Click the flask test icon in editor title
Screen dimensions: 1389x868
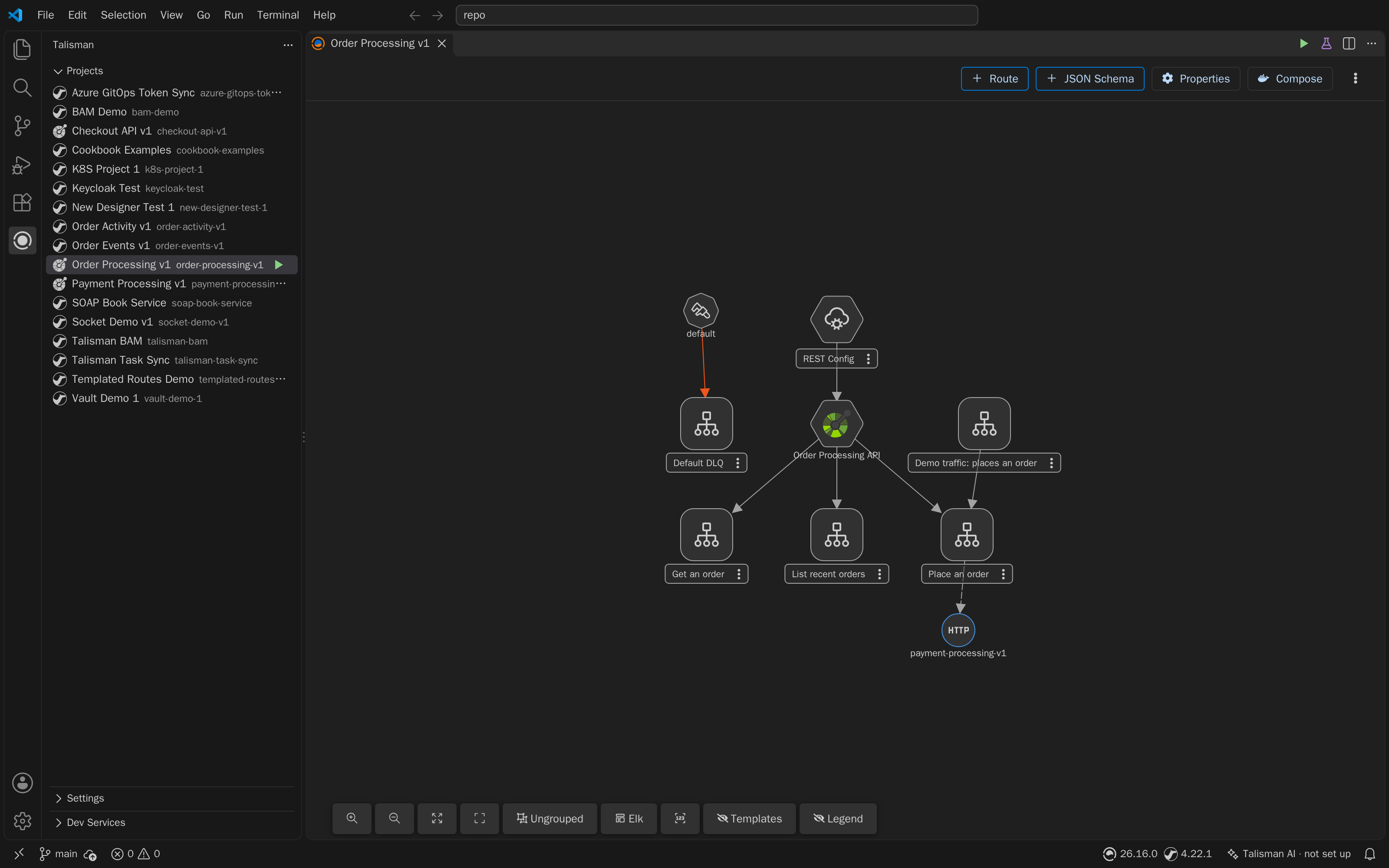click(x=1326, y=44)
